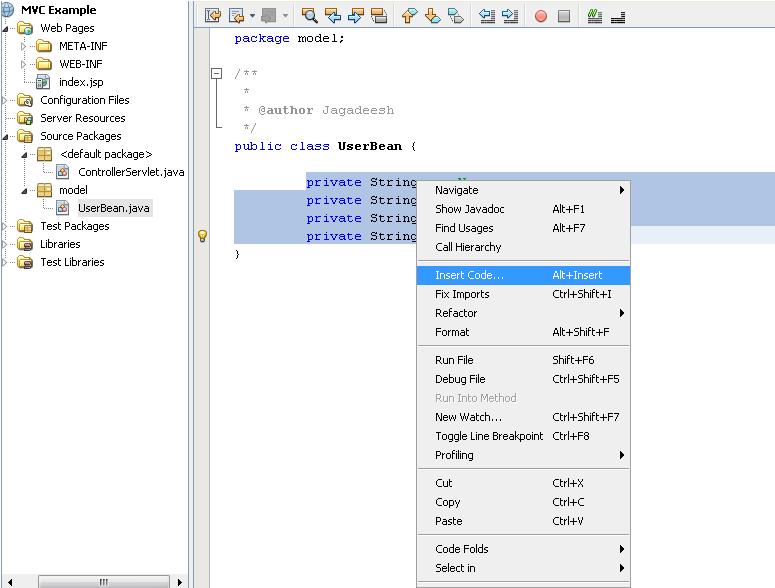
Task: Click the lightbulb hint icon in gutter
Action: pyautogui.click(x=202, y=236)
